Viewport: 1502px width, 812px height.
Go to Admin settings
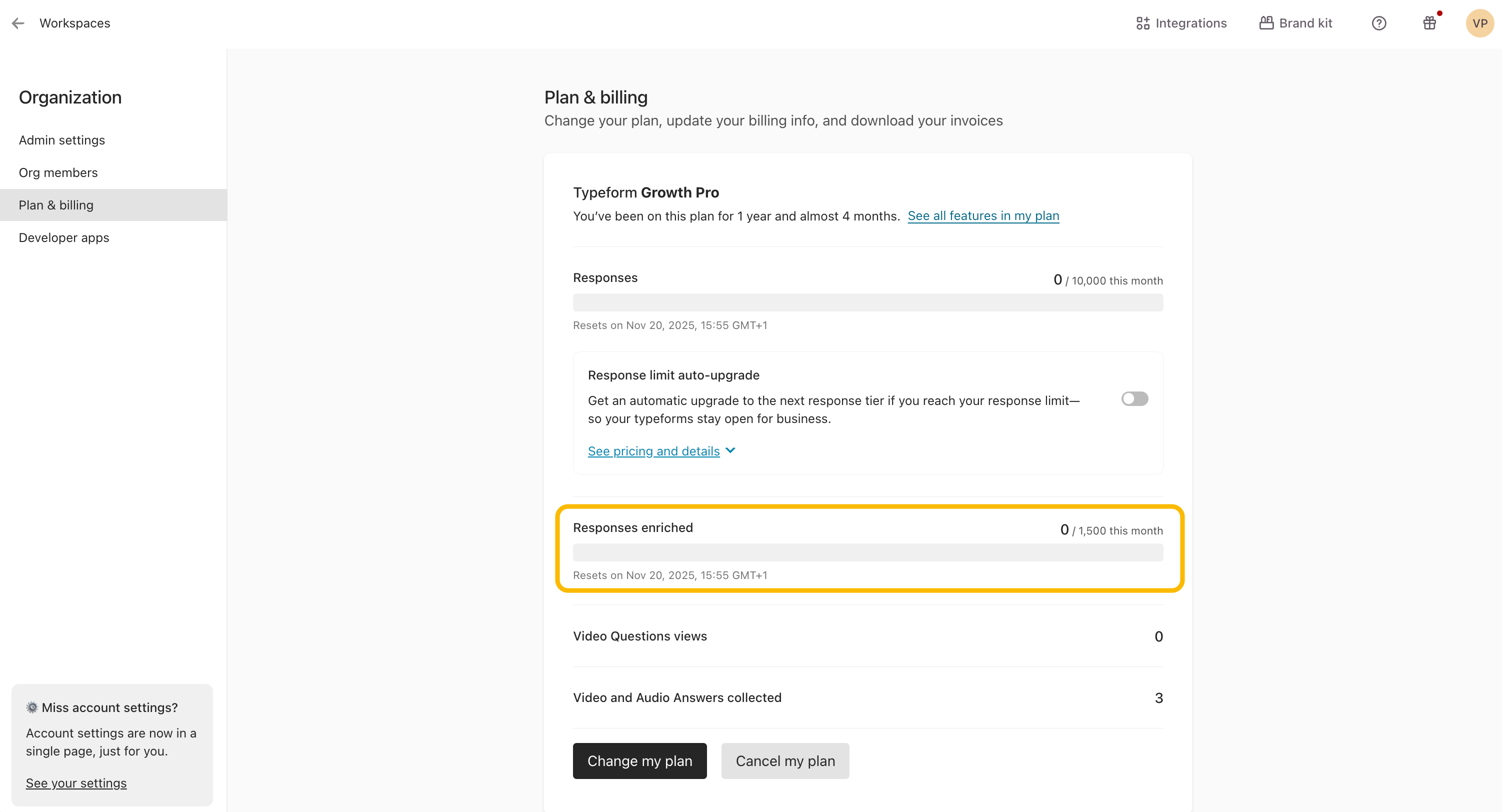click(x=62, y=140)
